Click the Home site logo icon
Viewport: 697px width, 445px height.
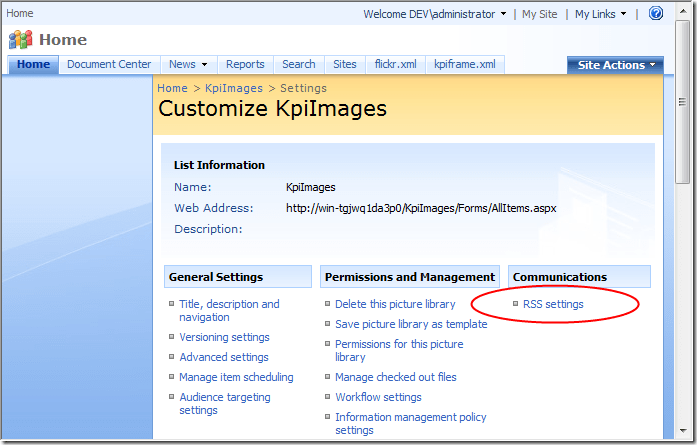pyautogui.click(x=20, y=40)
